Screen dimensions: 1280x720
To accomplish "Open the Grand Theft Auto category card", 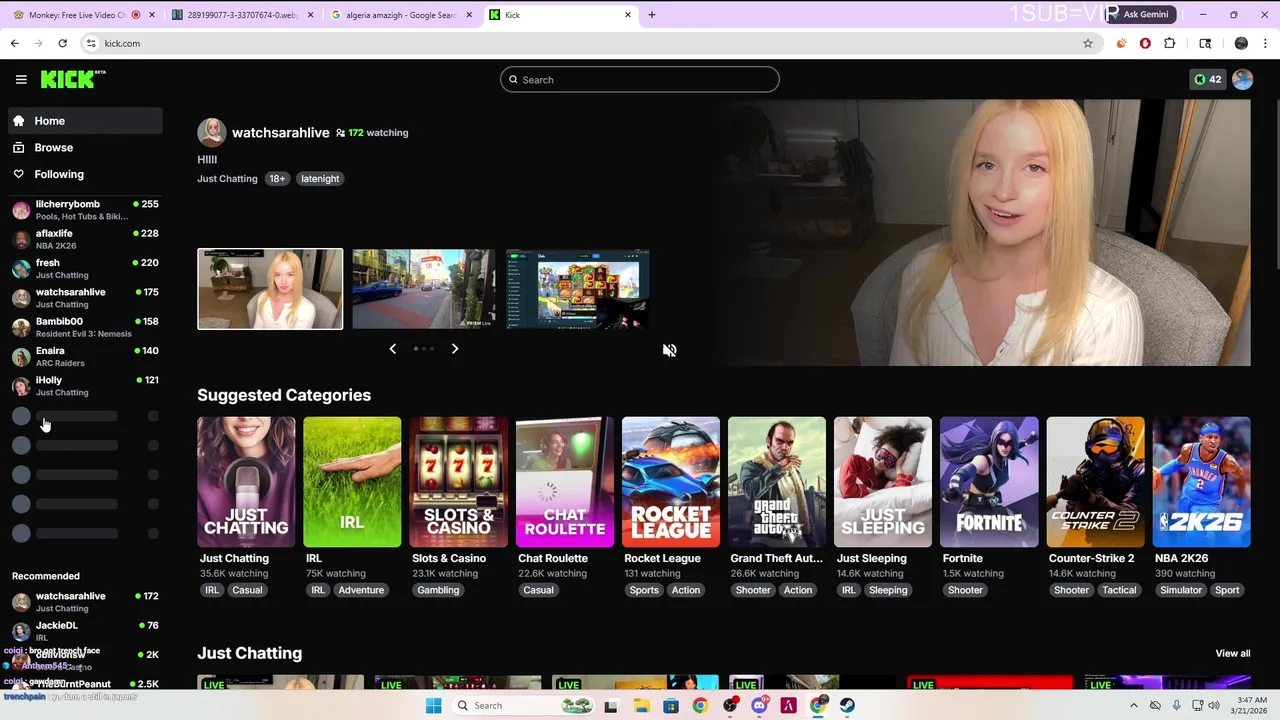I will 777,482.
